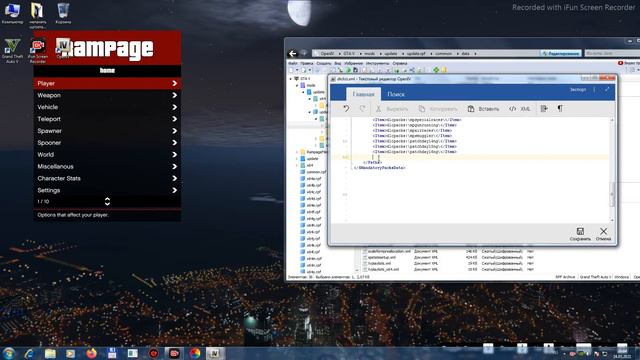
Task: Open the Инструменты menu in OpenIV
Action: tap(378, 63)
